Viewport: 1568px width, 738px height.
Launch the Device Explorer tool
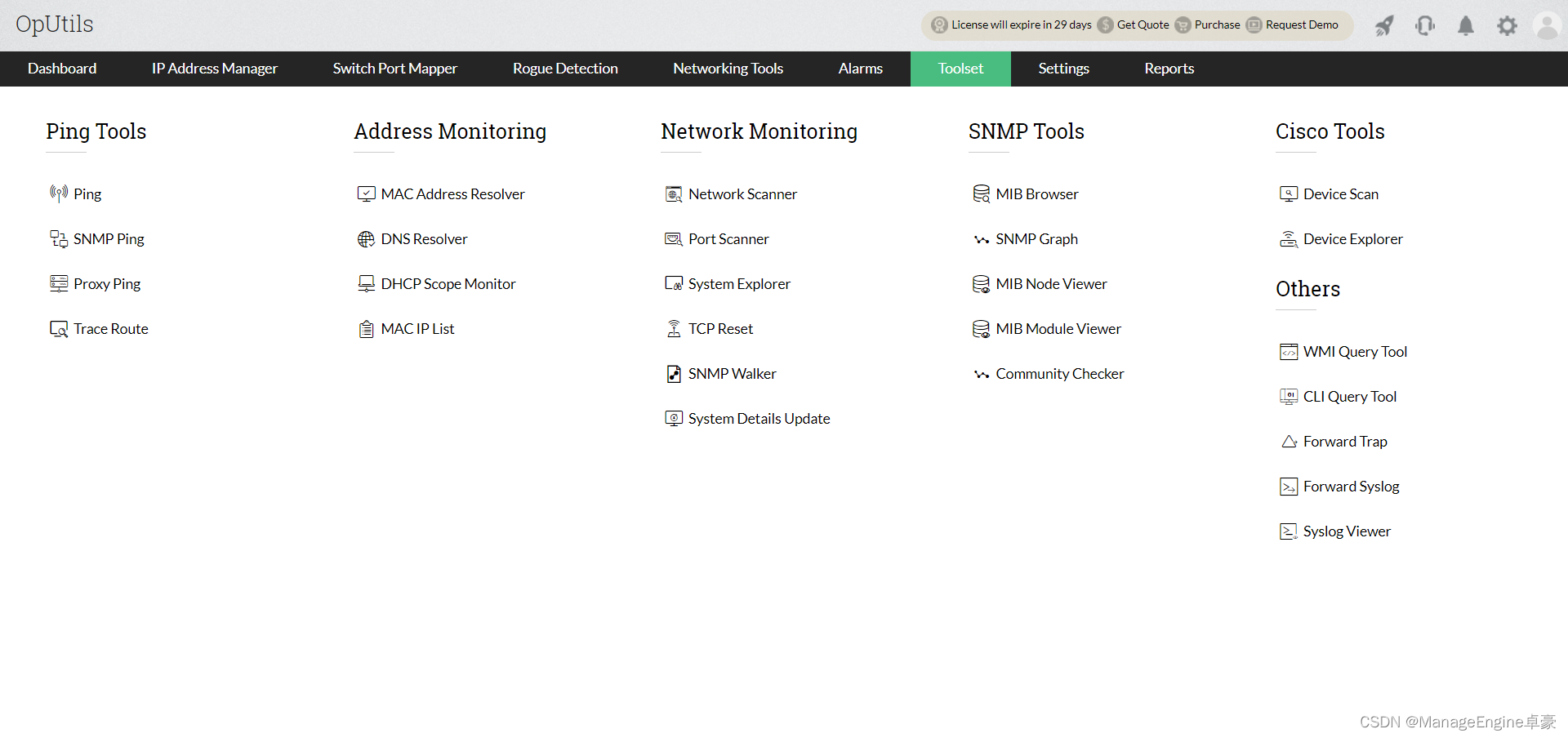(x=1353, y=238)
